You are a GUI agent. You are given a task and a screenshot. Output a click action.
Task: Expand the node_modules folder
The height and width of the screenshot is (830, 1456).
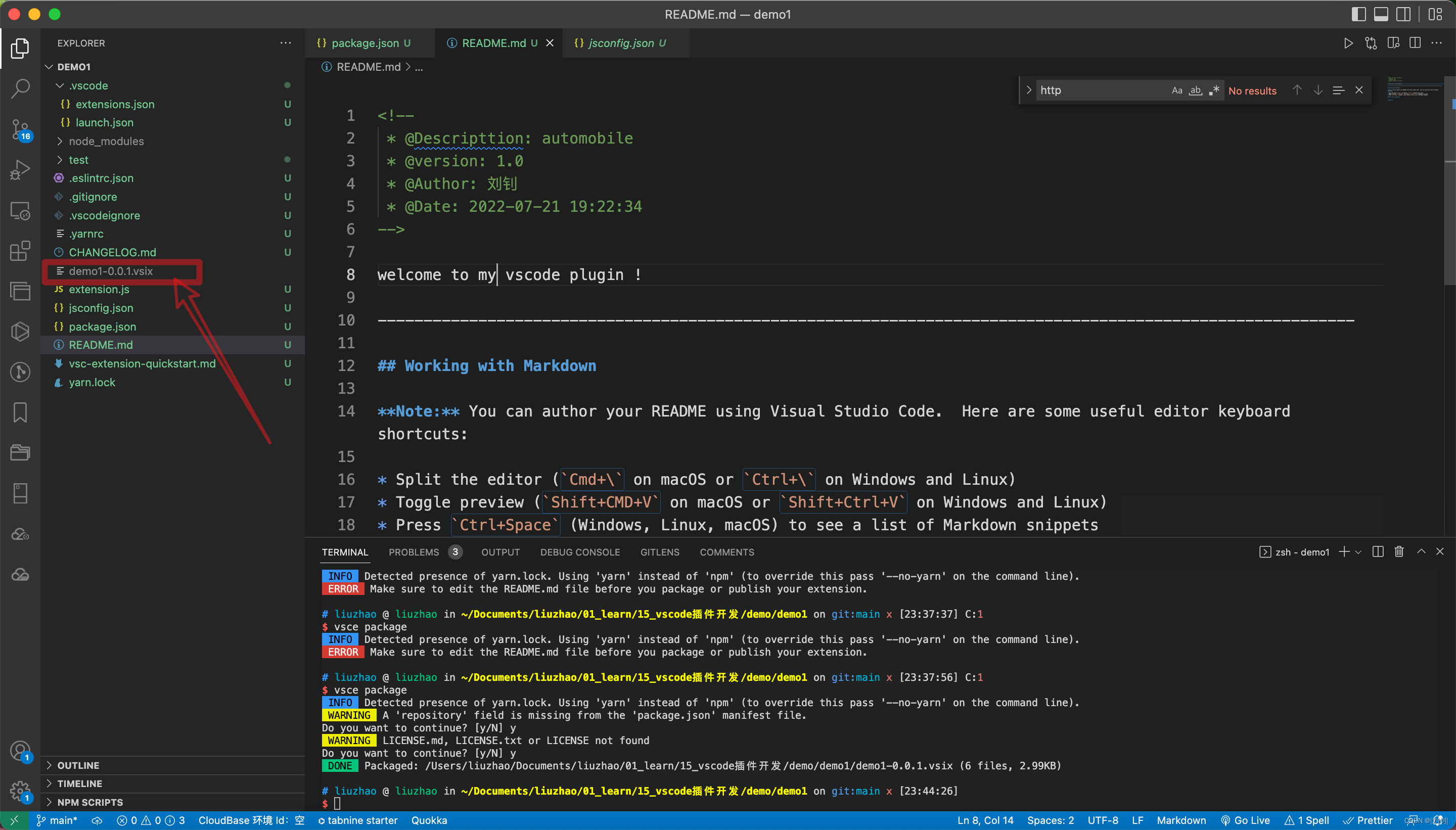106,142
